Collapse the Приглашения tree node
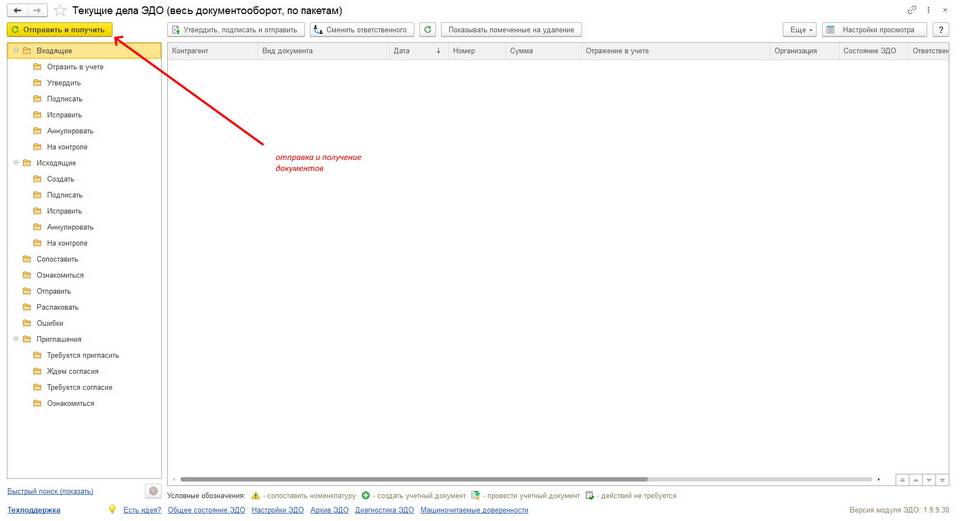 click(x=16, y=339)
